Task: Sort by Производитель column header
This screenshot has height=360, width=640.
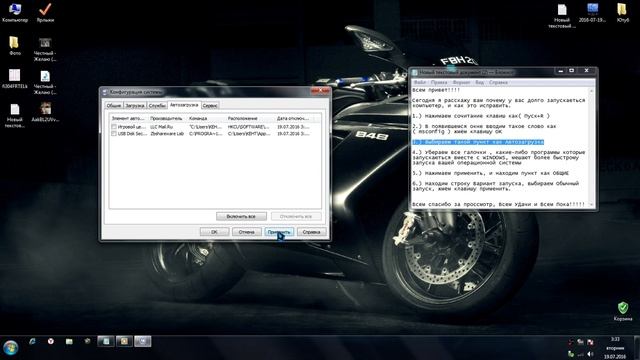Action: 166,118
